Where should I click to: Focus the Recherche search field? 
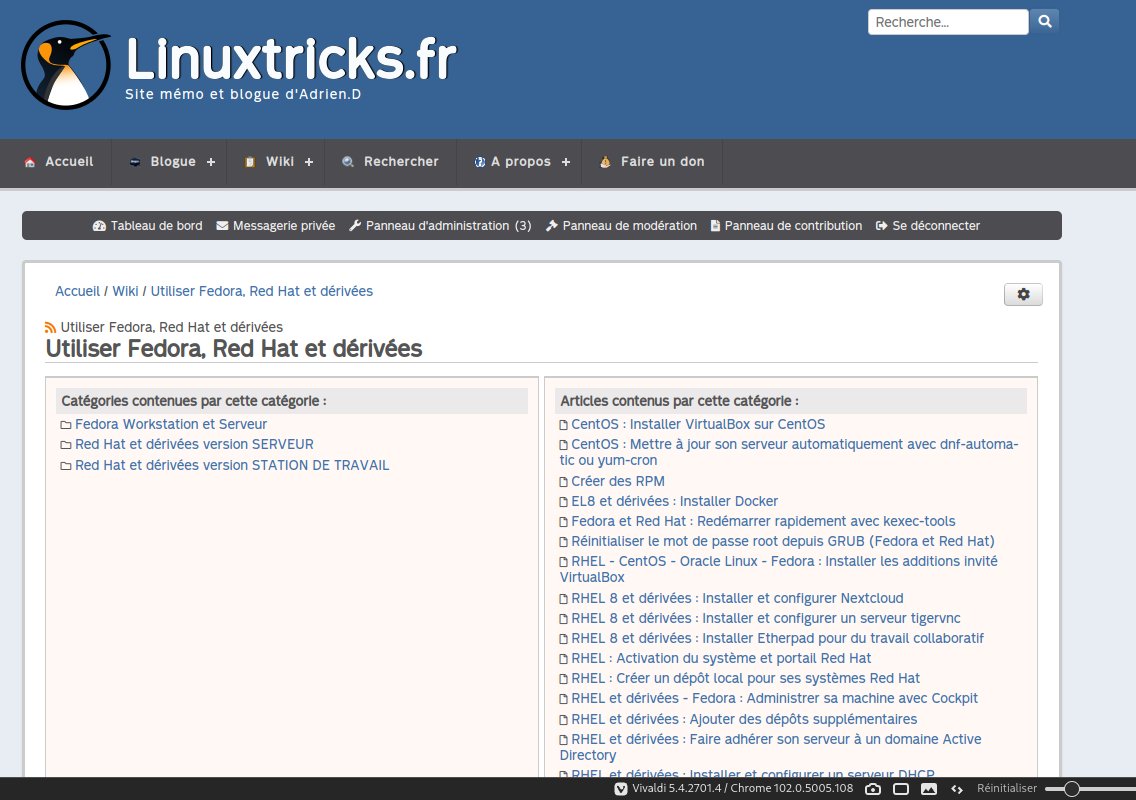948,22
